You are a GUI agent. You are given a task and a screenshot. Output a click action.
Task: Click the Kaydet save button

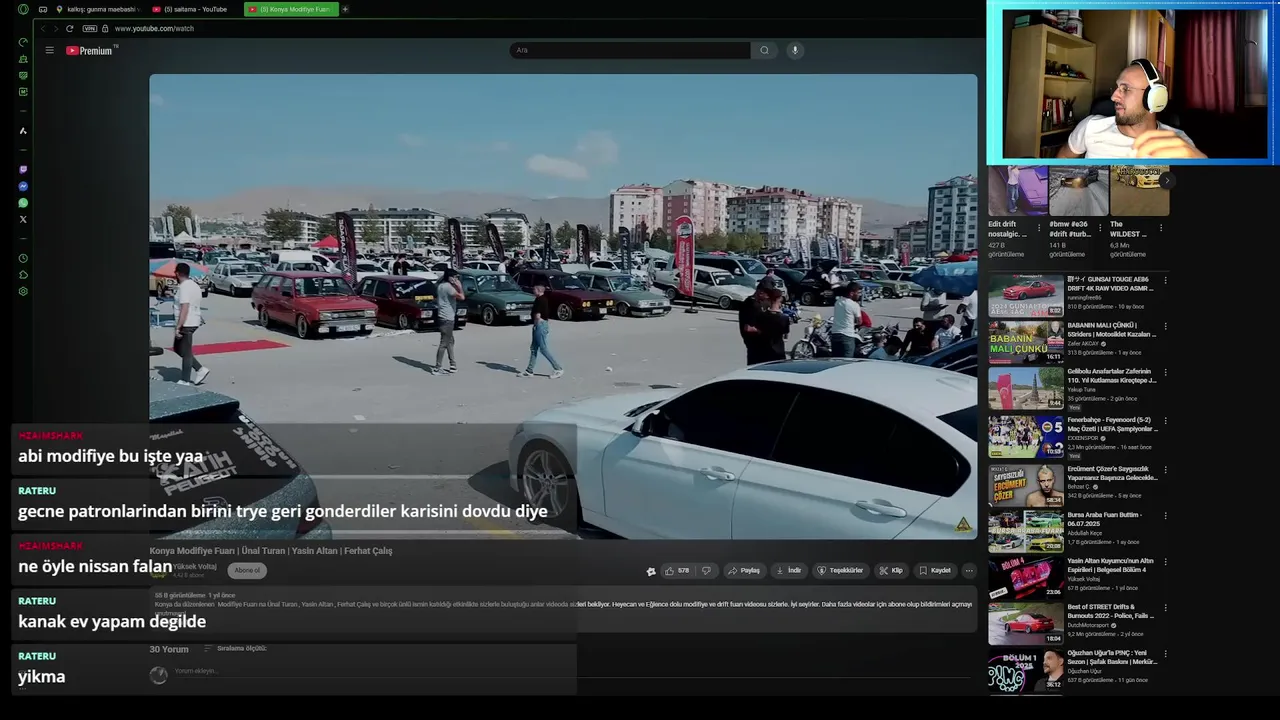(x=935, y=570)
